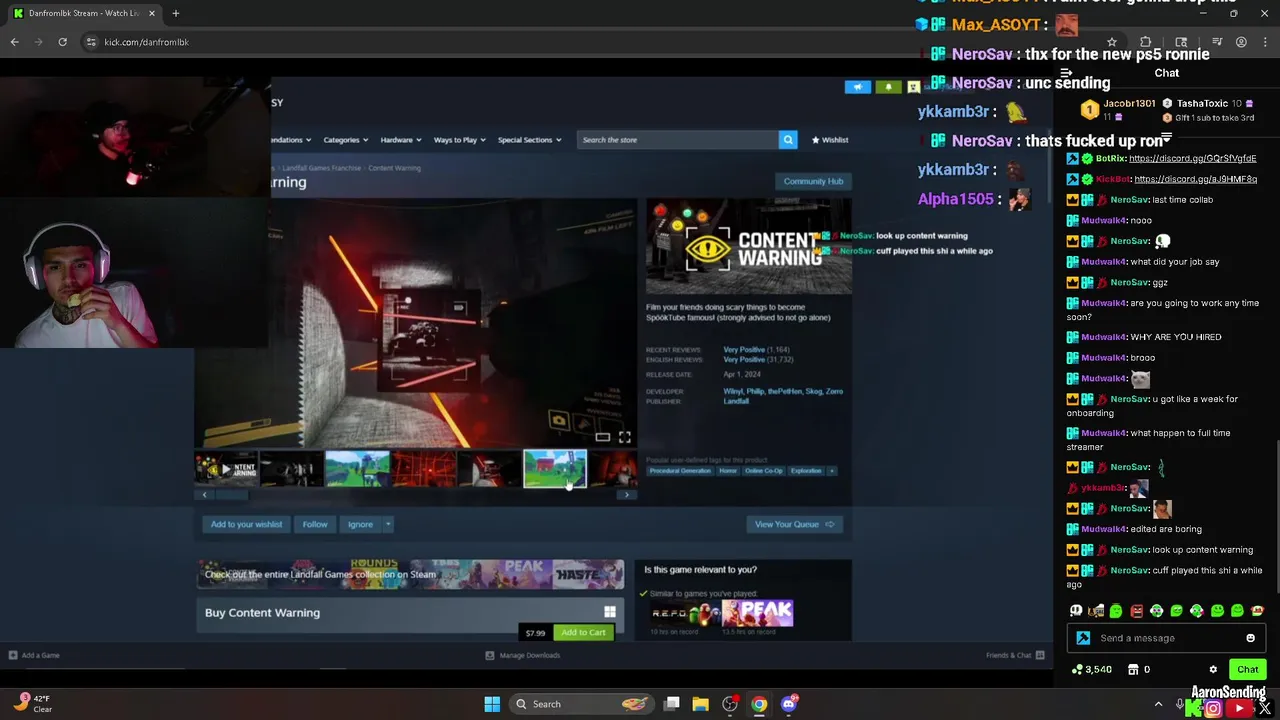Click the browser Back arrow
The height and width of the screenshot is (720, 1280).
pyautogui.click(x=14, y=42)
